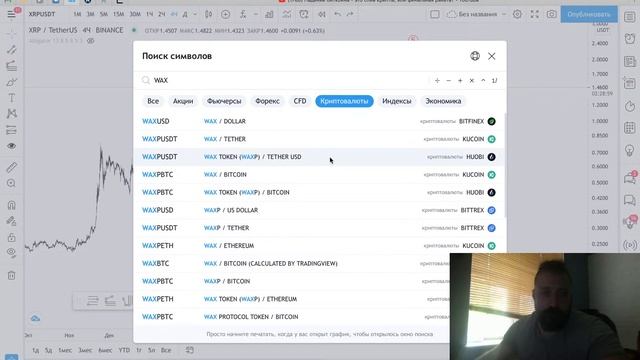Select the brush drawing tool
This screenshot has width=640, height=360.
point(11,82)
